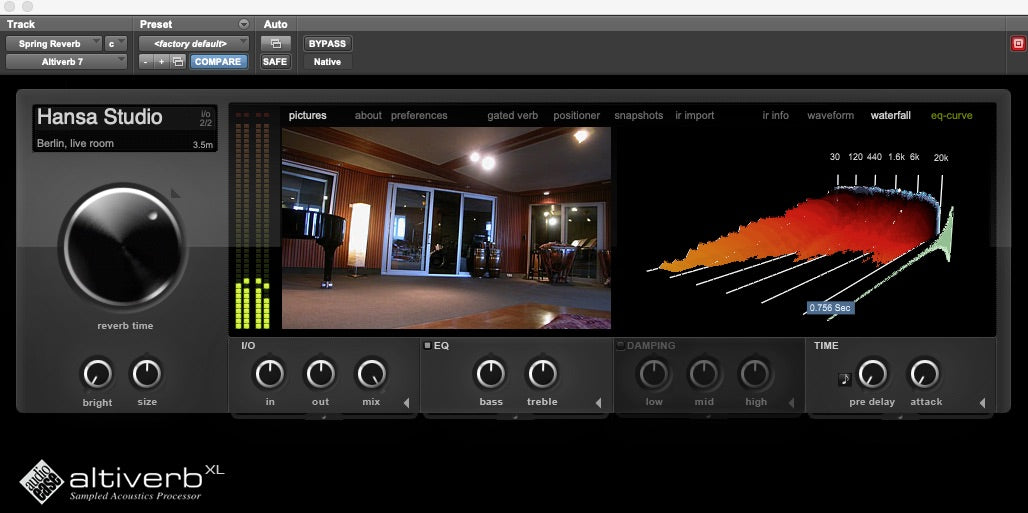Click the Berlin, live room description
The width and height of the screenshot is (1028, 513).
(x=75, y=144)
